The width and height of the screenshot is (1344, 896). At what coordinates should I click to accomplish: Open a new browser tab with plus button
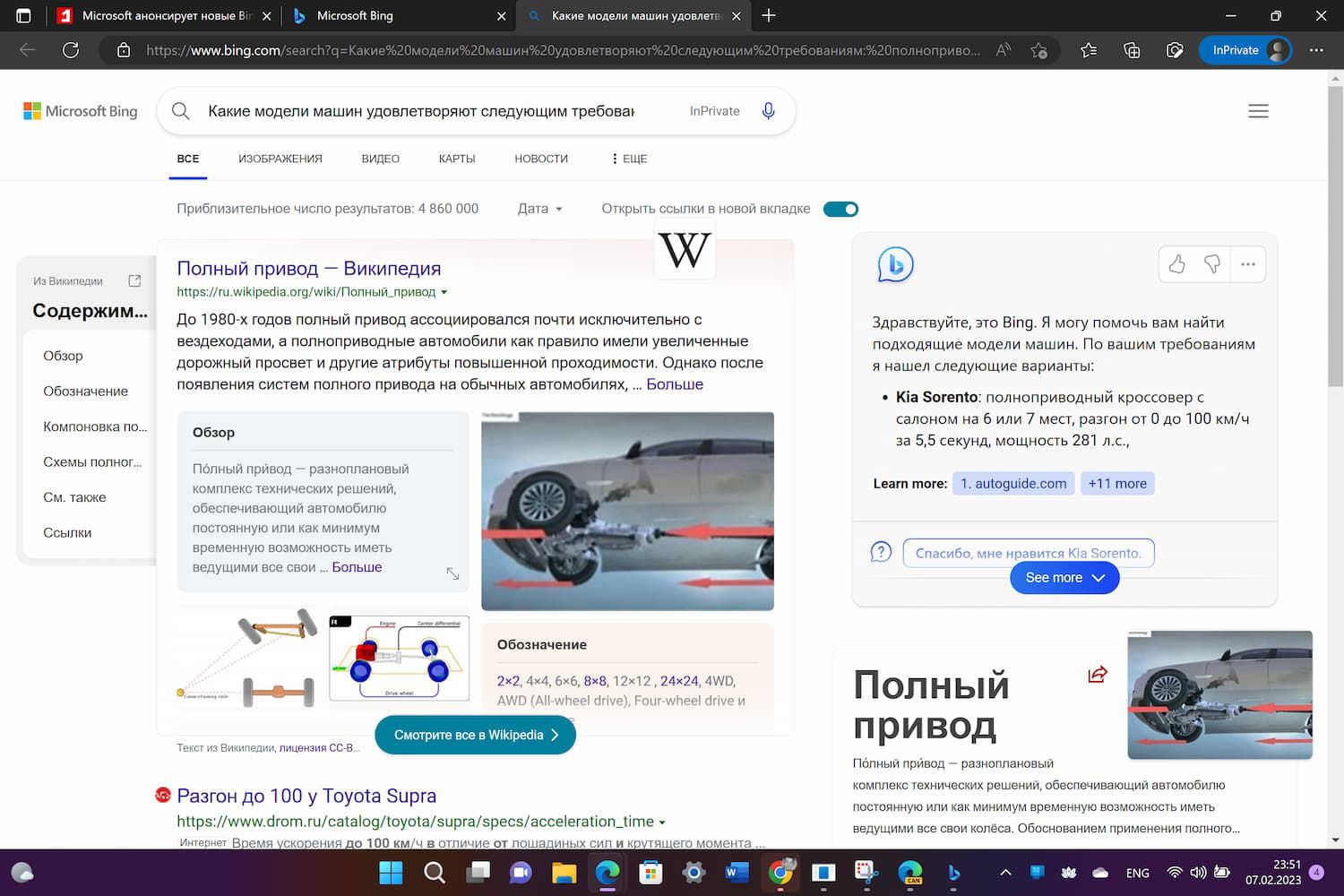(769, 15)
